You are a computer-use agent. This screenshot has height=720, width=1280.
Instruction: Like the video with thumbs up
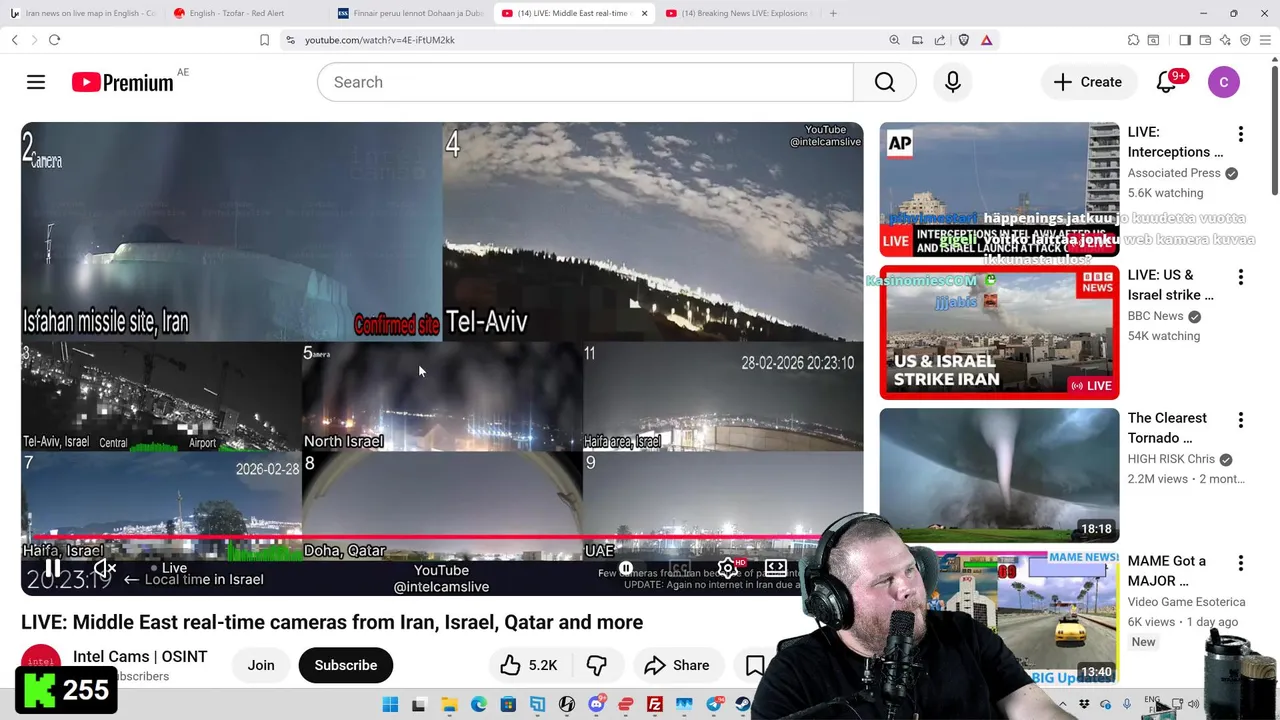[529, 665]
